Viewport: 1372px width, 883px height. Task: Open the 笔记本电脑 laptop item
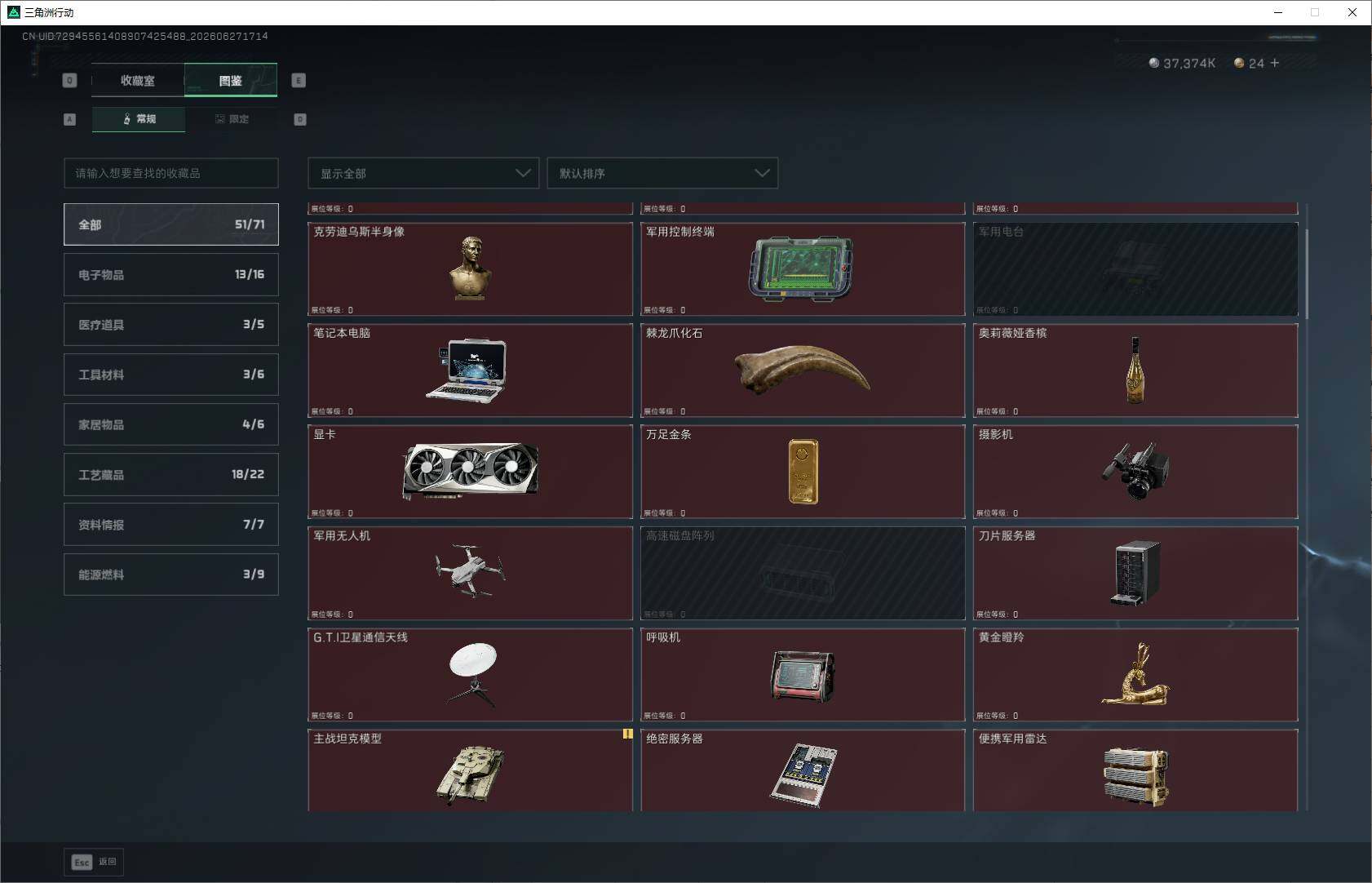point(470,371)
